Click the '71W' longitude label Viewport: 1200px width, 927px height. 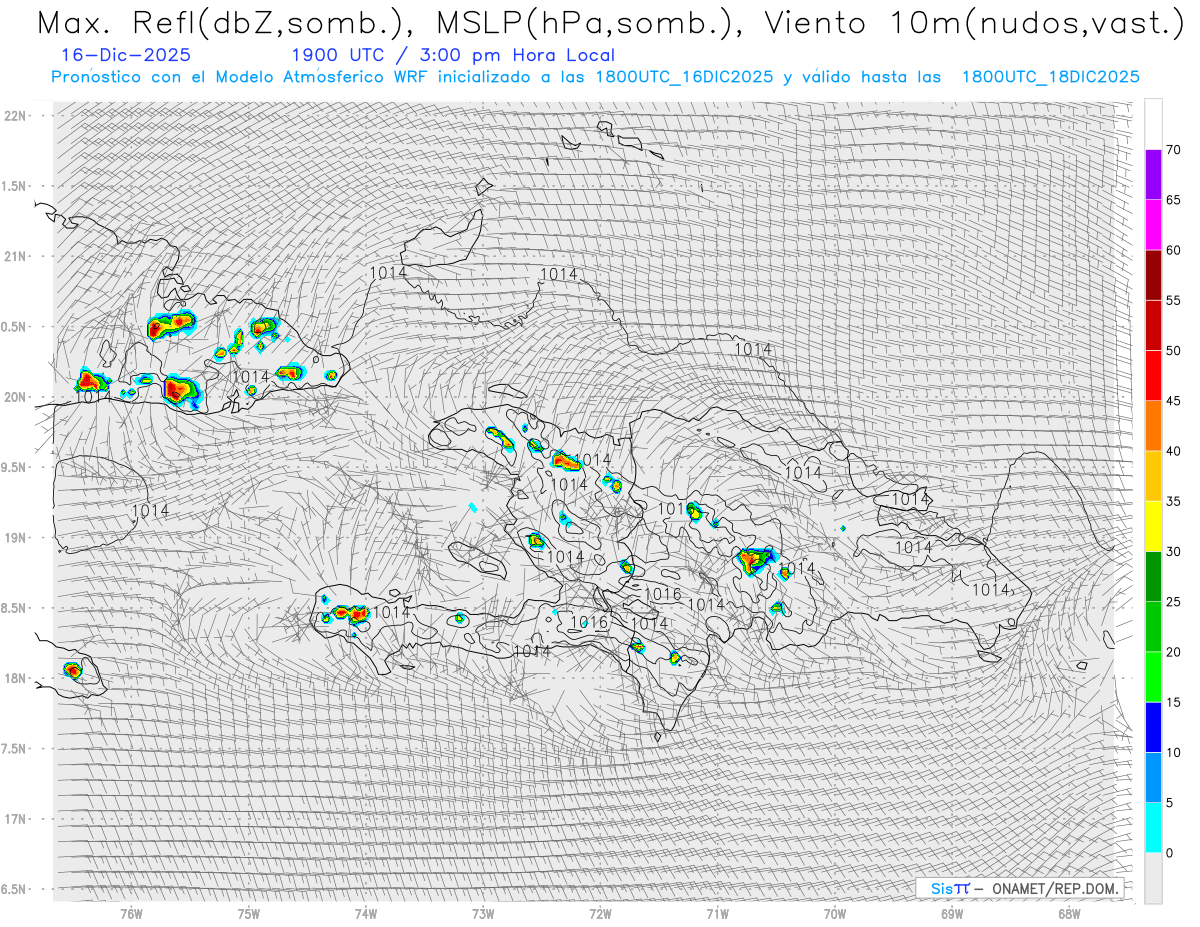pos(717,913)
